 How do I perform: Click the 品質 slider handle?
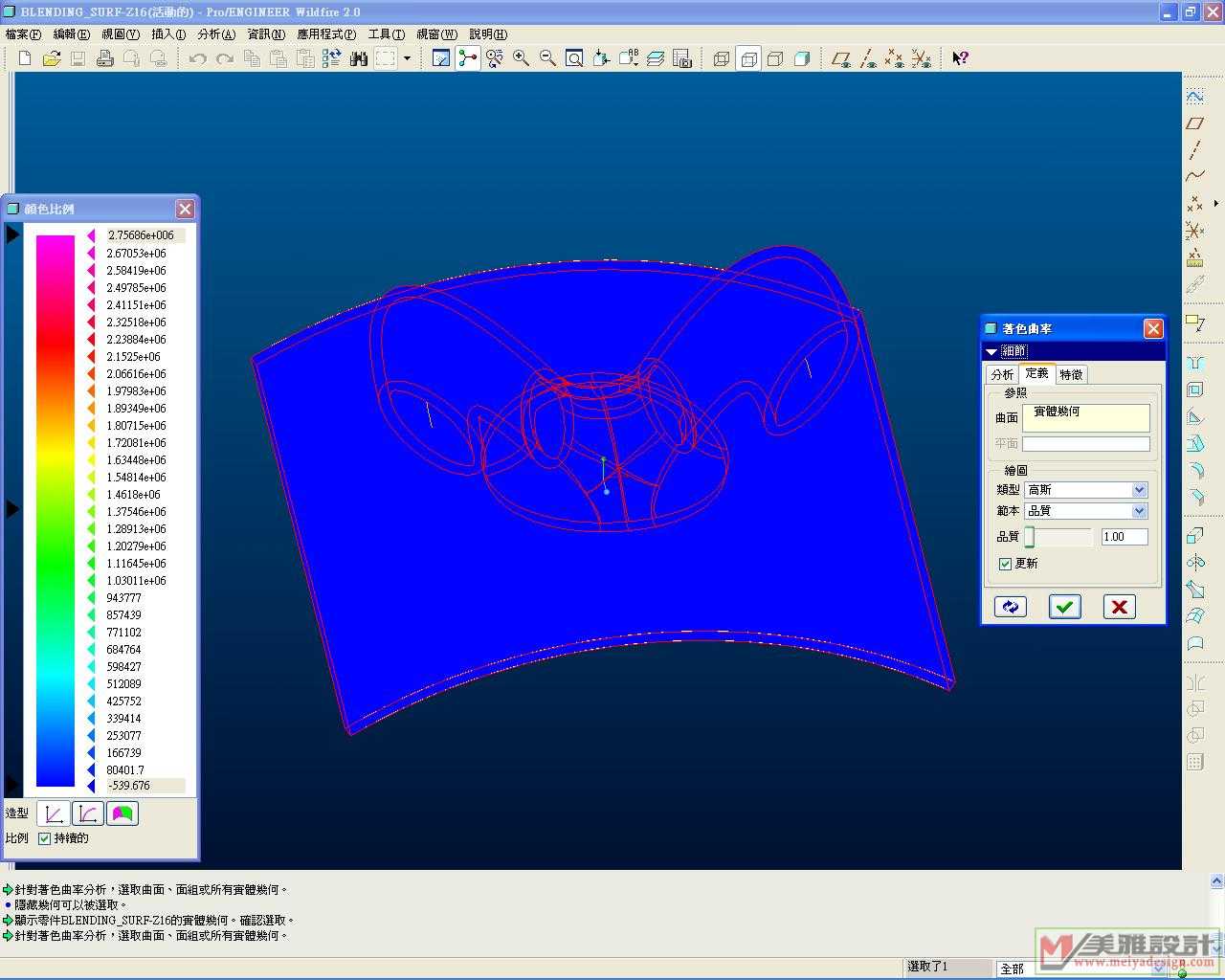click(1030, 537)
